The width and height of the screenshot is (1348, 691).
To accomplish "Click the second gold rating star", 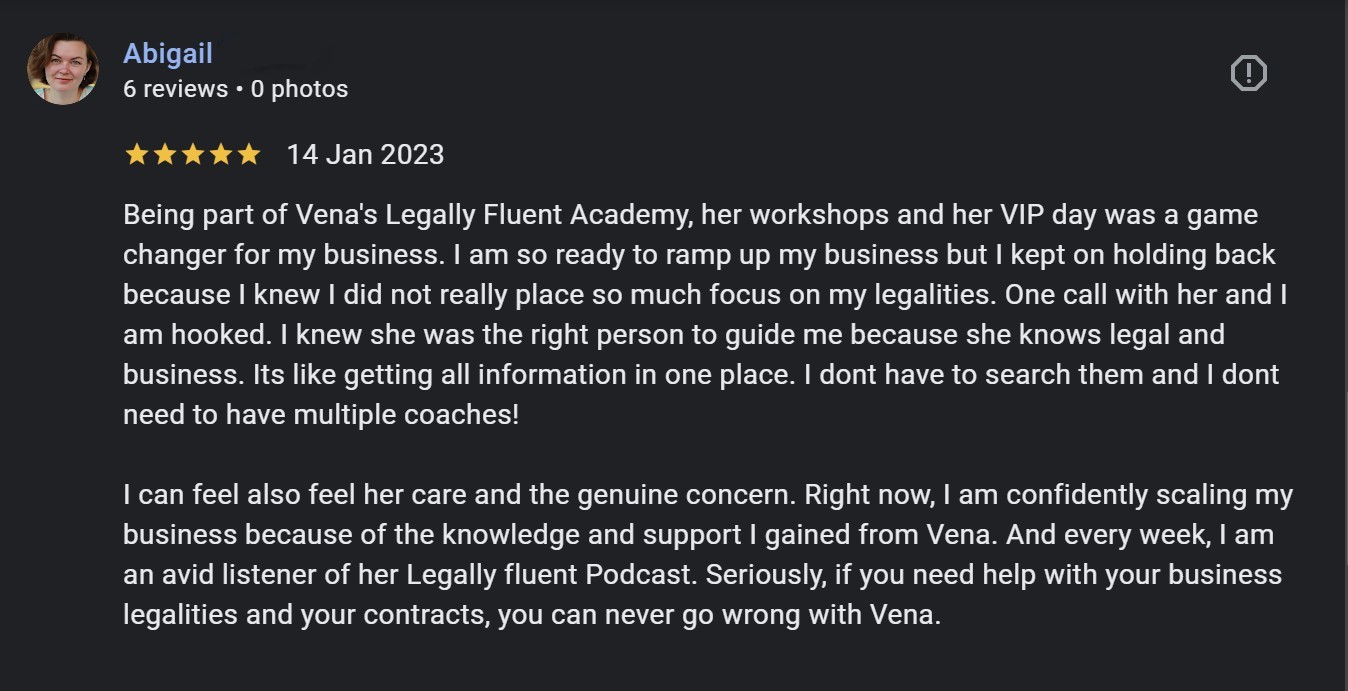I will point(164,155).
